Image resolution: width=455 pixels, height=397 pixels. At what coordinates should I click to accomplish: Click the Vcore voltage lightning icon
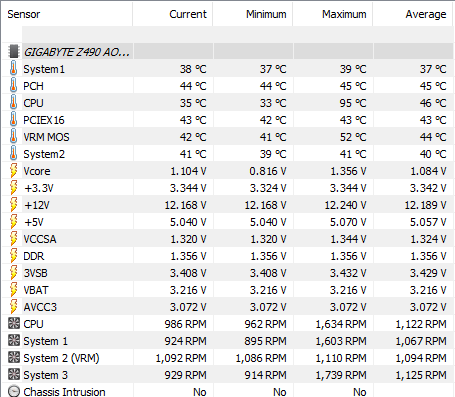(13, 170)
